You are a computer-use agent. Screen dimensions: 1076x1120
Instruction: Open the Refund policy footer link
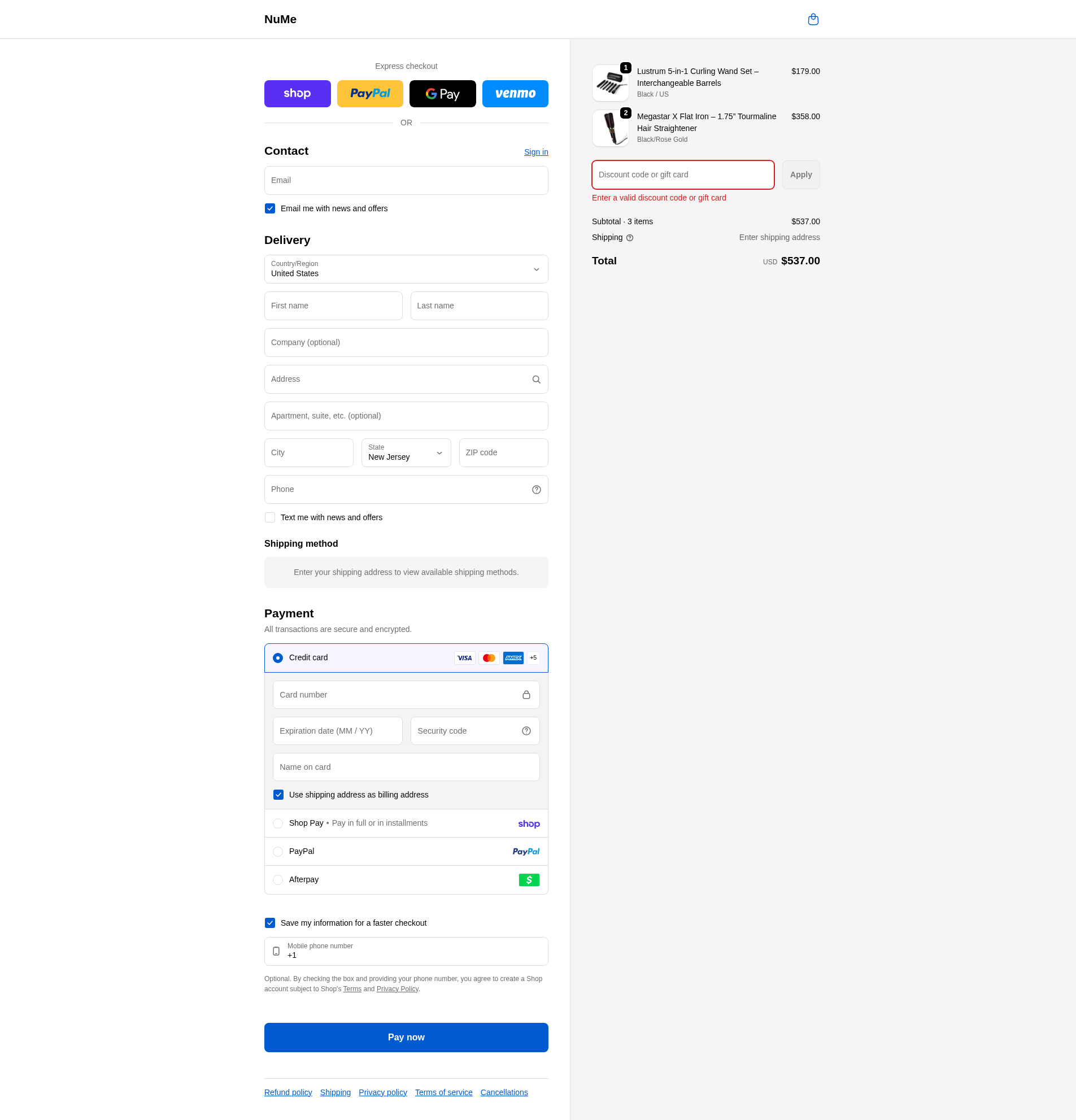288,1092
